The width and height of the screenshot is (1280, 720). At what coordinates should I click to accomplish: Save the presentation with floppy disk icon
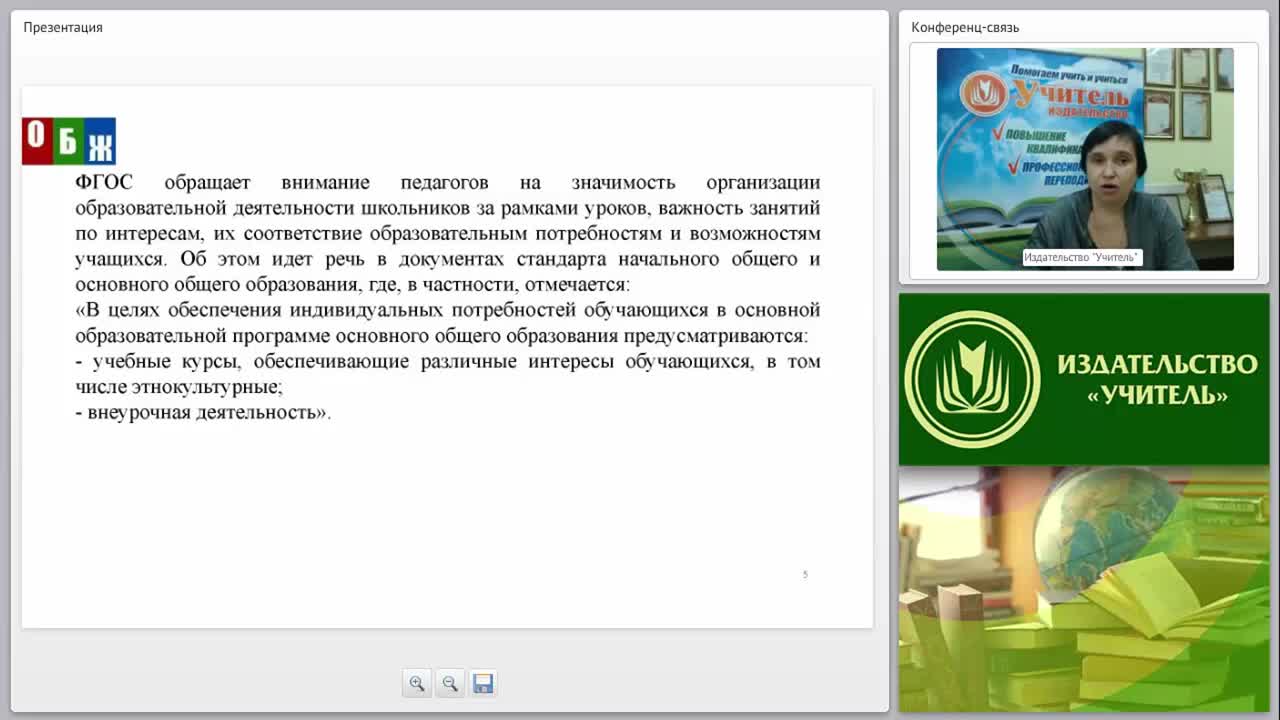[x=483, y=683]
